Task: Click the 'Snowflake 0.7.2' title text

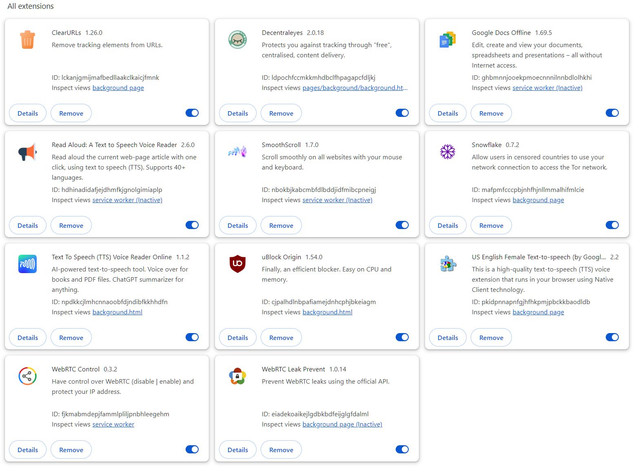Action: [495, 145]
